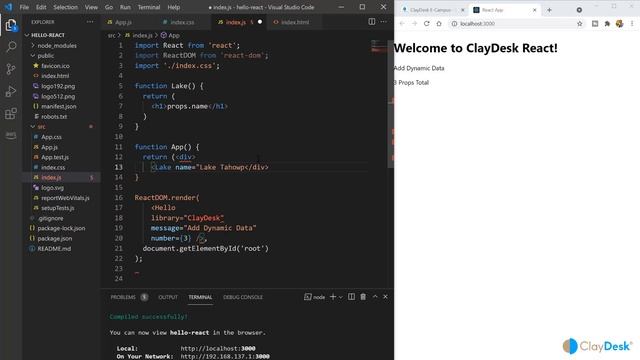
Task: Maximize the panel with up chevron
Action: click(x=375, y=297)
